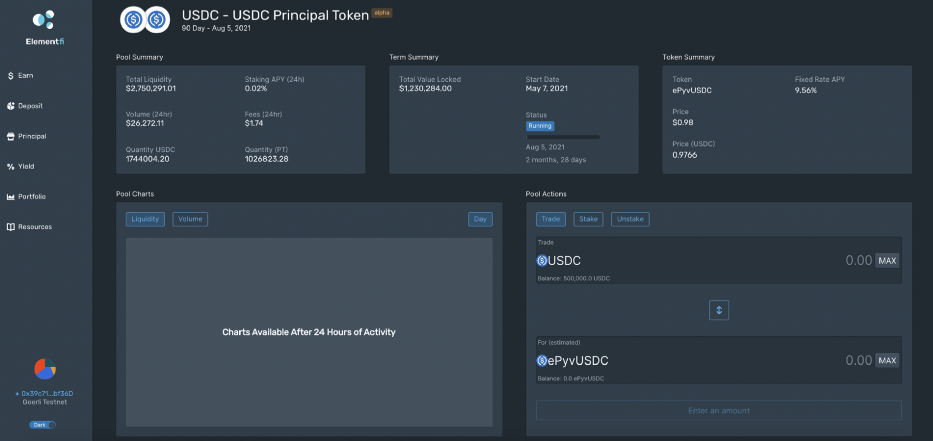Switch to the Stake tab
The image size is (933, 441).
click(588, 219)
